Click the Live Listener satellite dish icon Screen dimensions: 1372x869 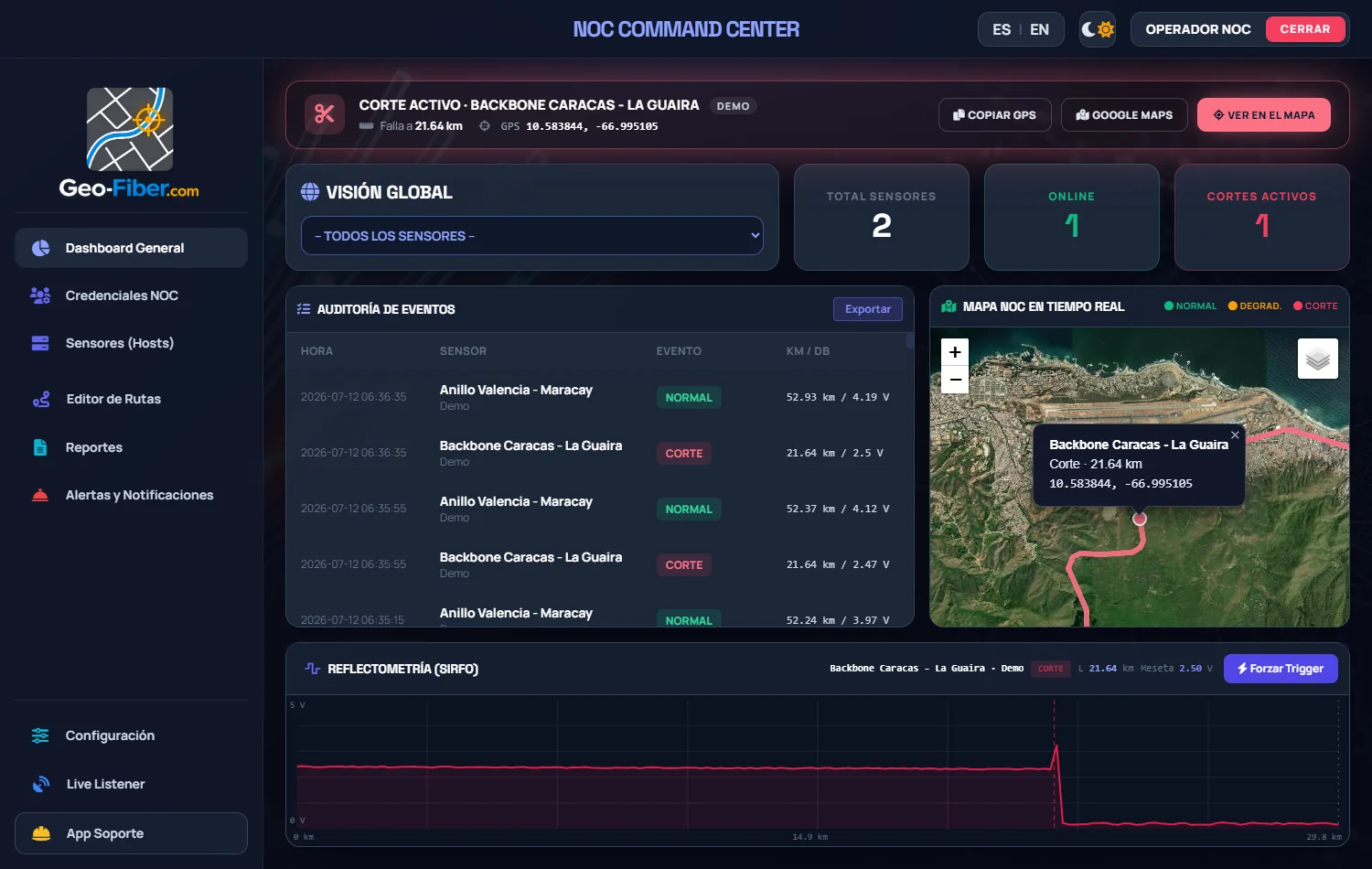coord(41,784)
